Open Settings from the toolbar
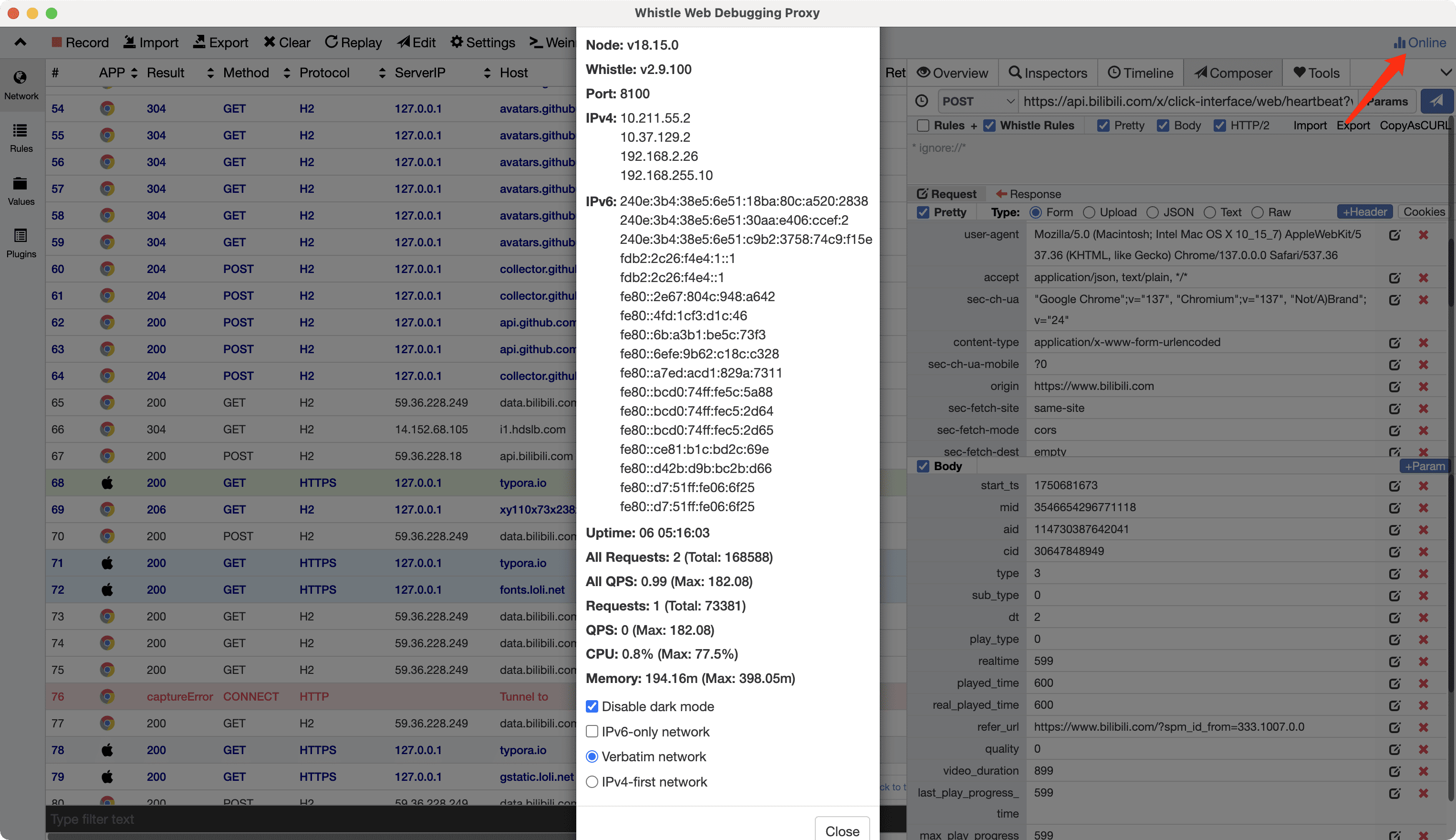This screenshot has width=1456, height=840. (x=483, y=42)
